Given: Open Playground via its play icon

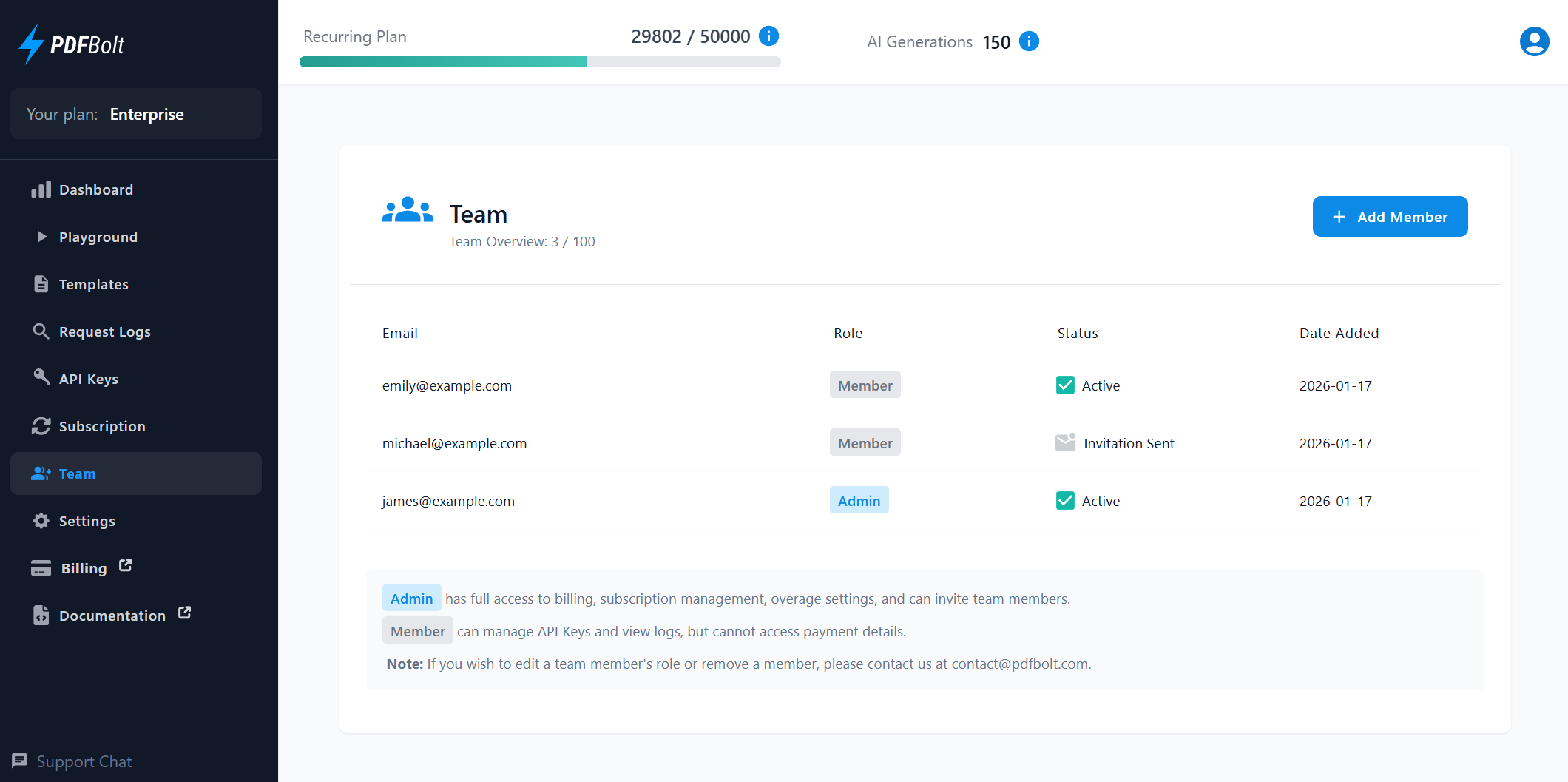Looking at the screenshot, I should click(x=42, y=237).
